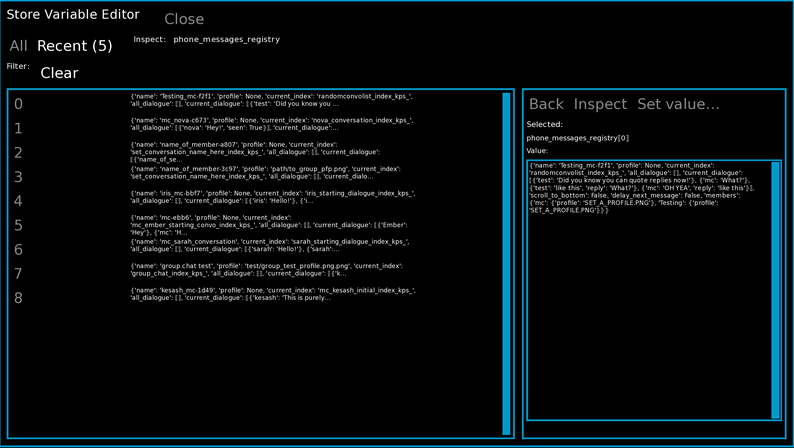The image size is (794, 448).
Task: Select list index 7 entry
Action: (18, 274)
